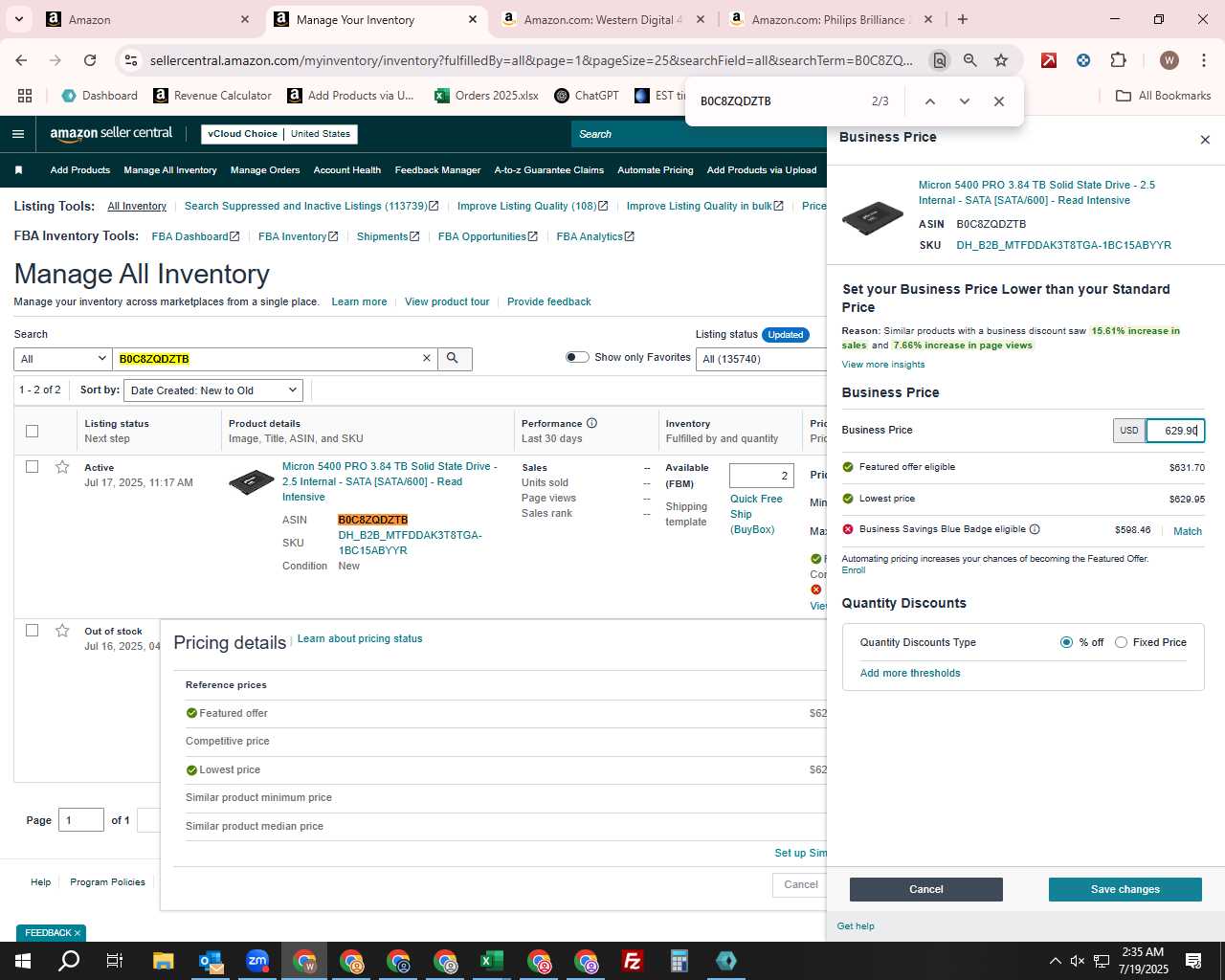Switch to the Western Digital Amazon tab
Screen dimensions: 1225x980
603,19
